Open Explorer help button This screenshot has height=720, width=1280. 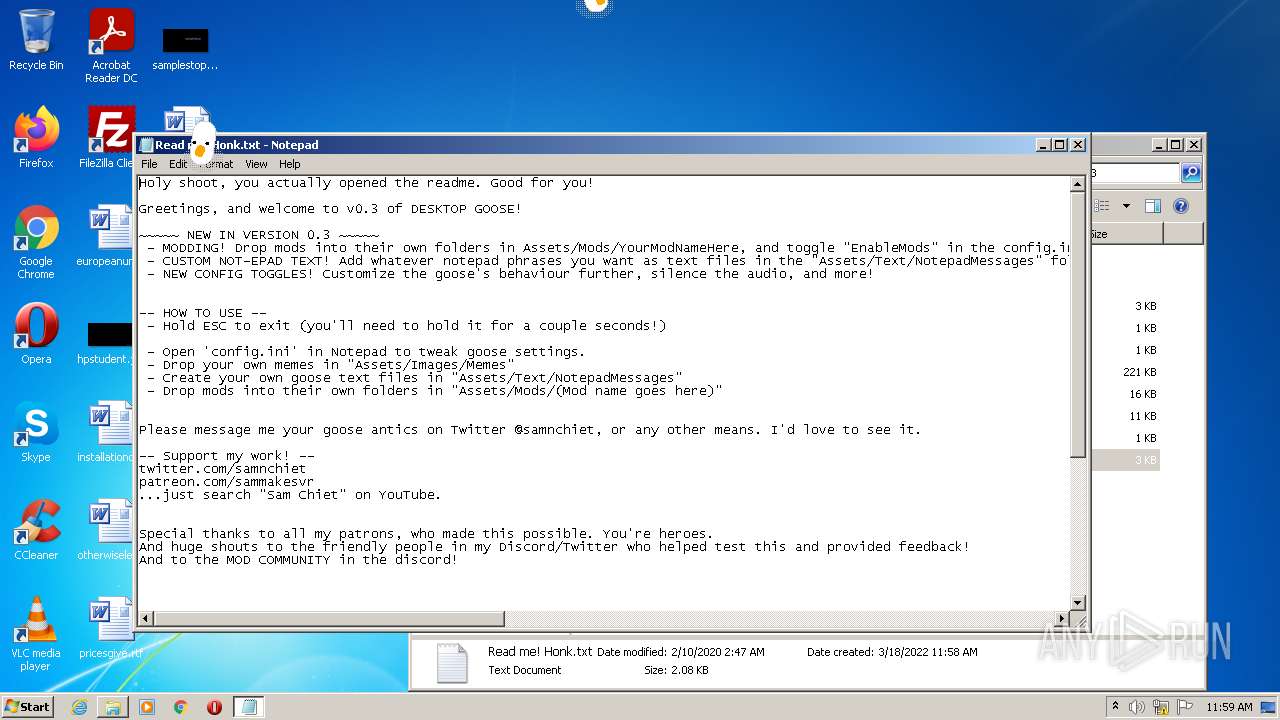[1180, 206]
